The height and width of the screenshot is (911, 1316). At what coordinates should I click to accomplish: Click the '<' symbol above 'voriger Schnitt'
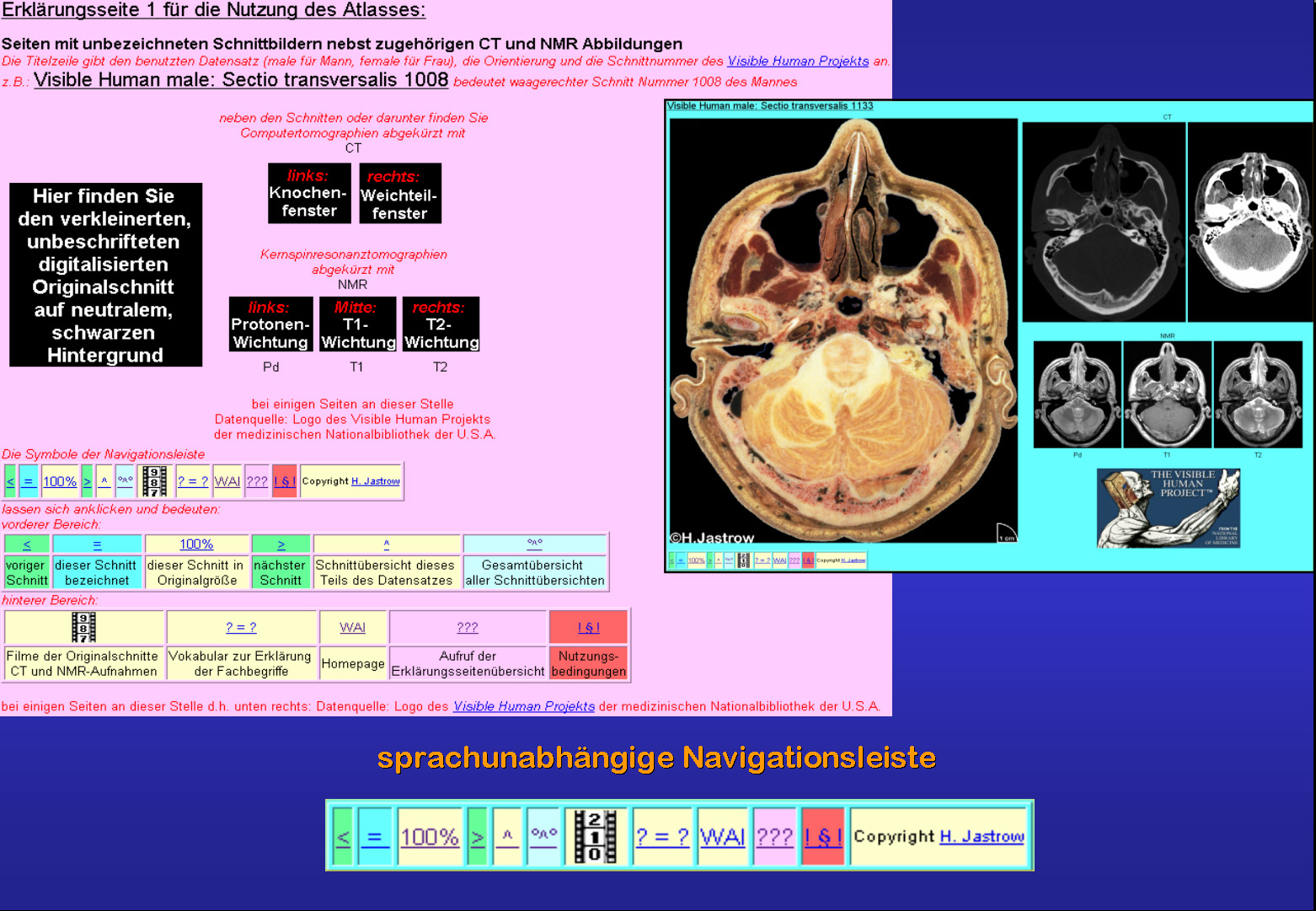pos(27,544)
